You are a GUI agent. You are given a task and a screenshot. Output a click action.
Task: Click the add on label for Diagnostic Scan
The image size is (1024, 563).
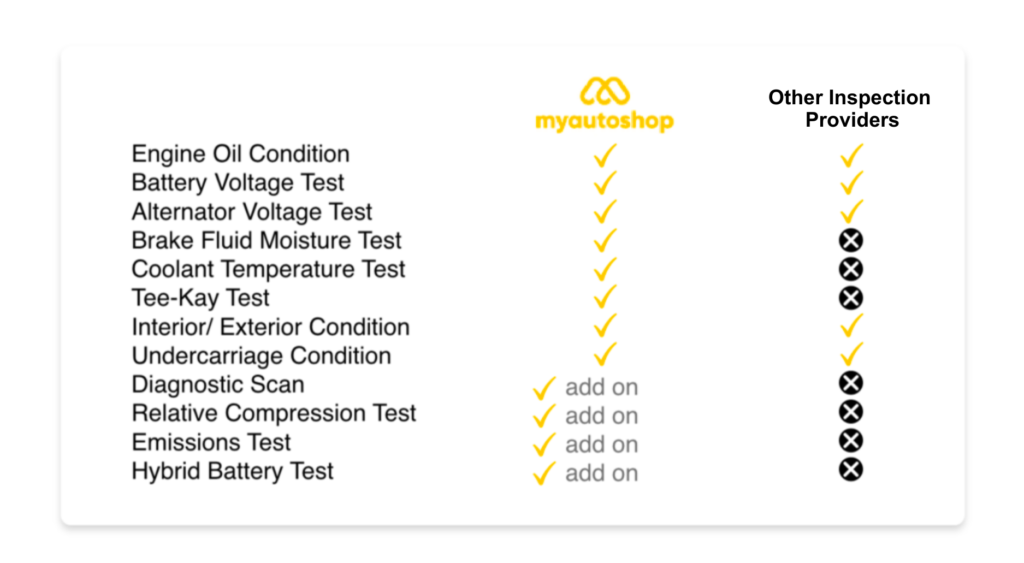tap(601, 387)
